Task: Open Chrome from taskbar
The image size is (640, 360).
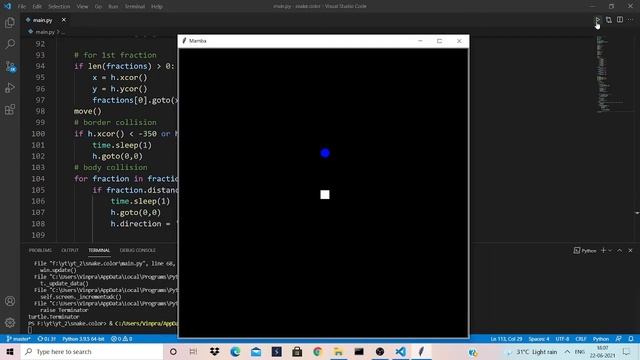Action: [318, 351]
